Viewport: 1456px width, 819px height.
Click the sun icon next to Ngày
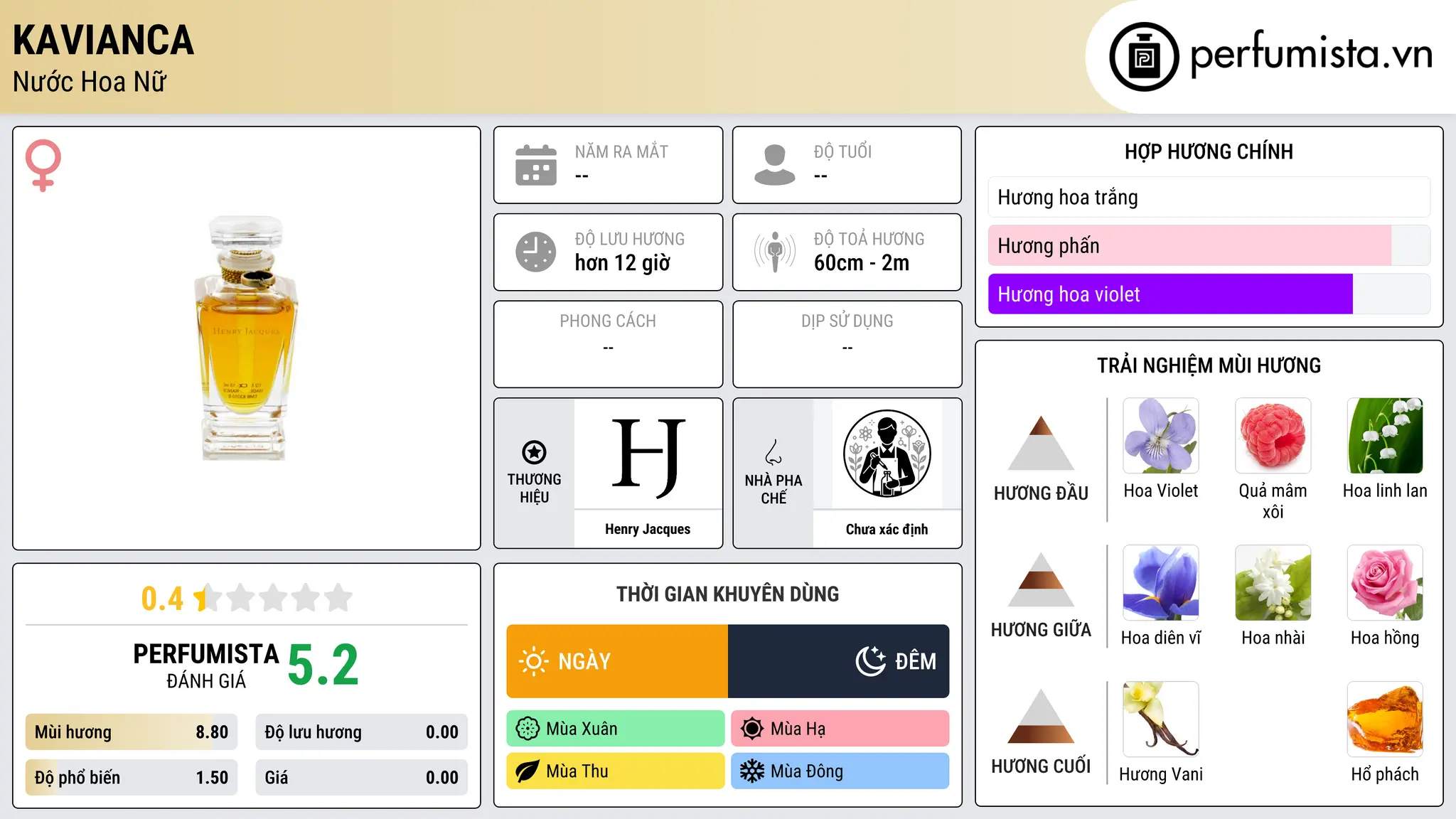click(533, 661)
